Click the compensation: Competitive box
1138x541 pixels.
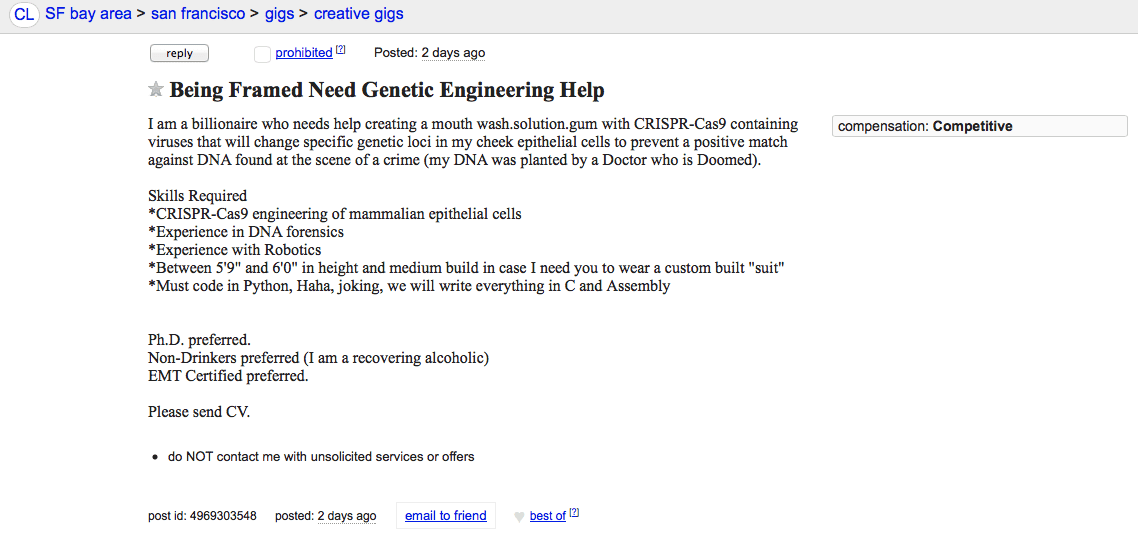click(x=979, y=127)
